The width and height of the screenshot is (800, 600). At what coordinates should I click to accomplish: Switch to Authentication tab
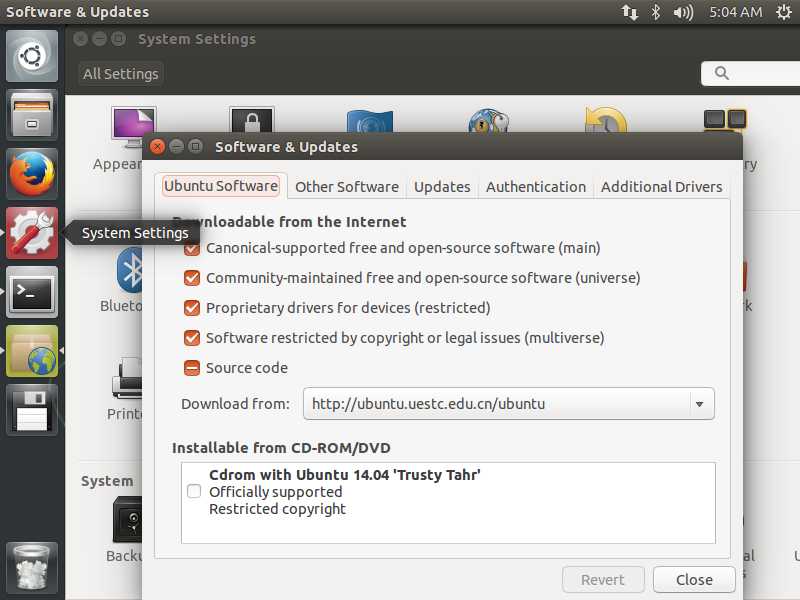[x=536, y=187]
